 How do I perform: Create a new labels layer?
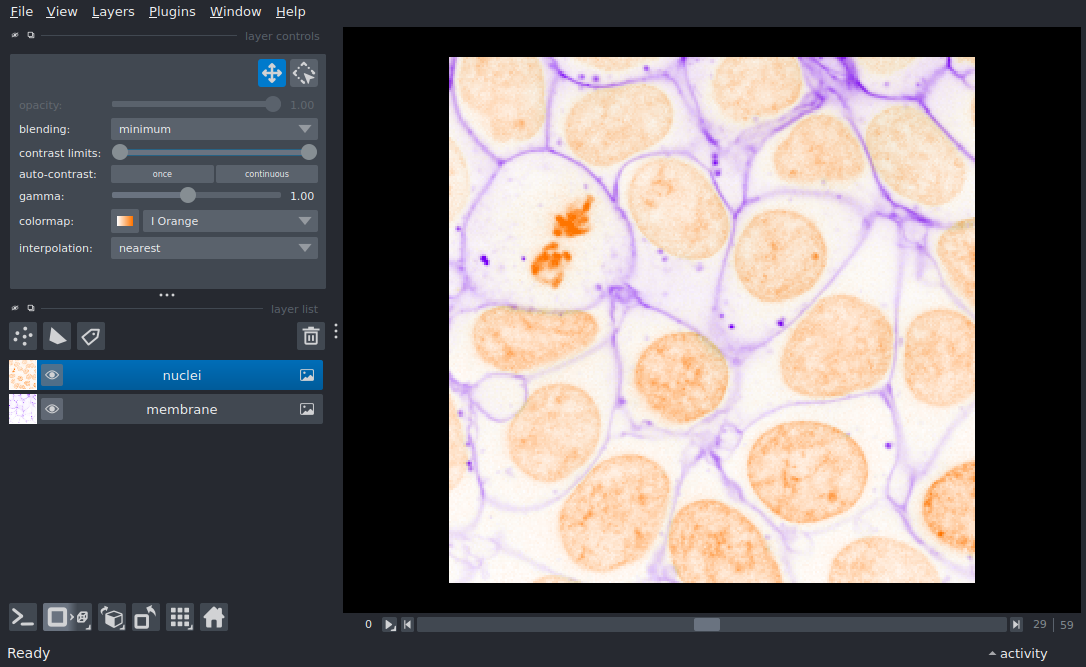[91, 336]
